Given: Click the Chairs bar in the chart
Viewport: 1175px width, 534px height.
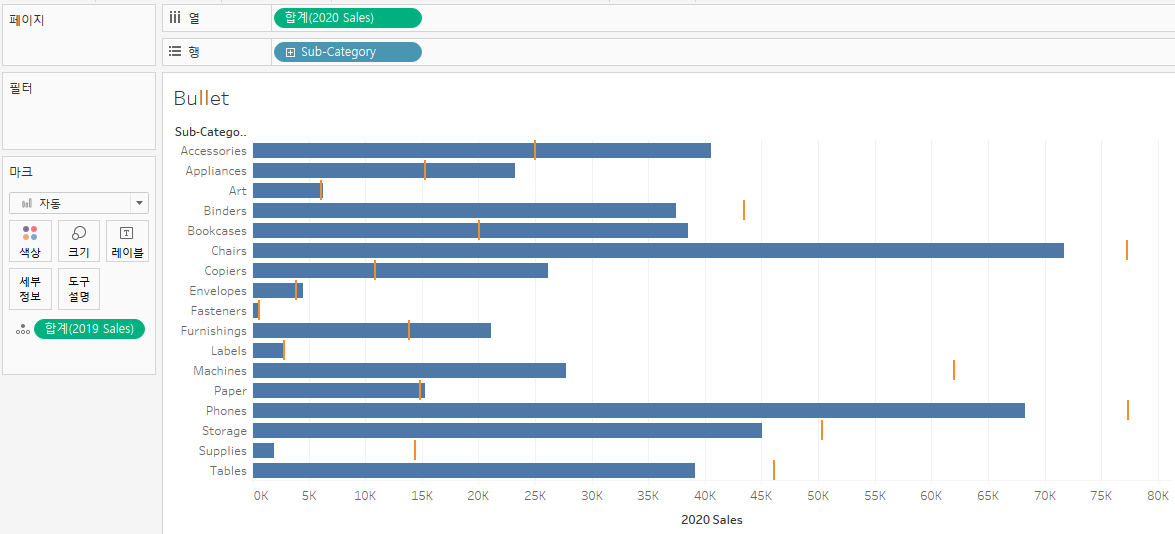Looking at the screenshot, I should click(x=658, y=250).
